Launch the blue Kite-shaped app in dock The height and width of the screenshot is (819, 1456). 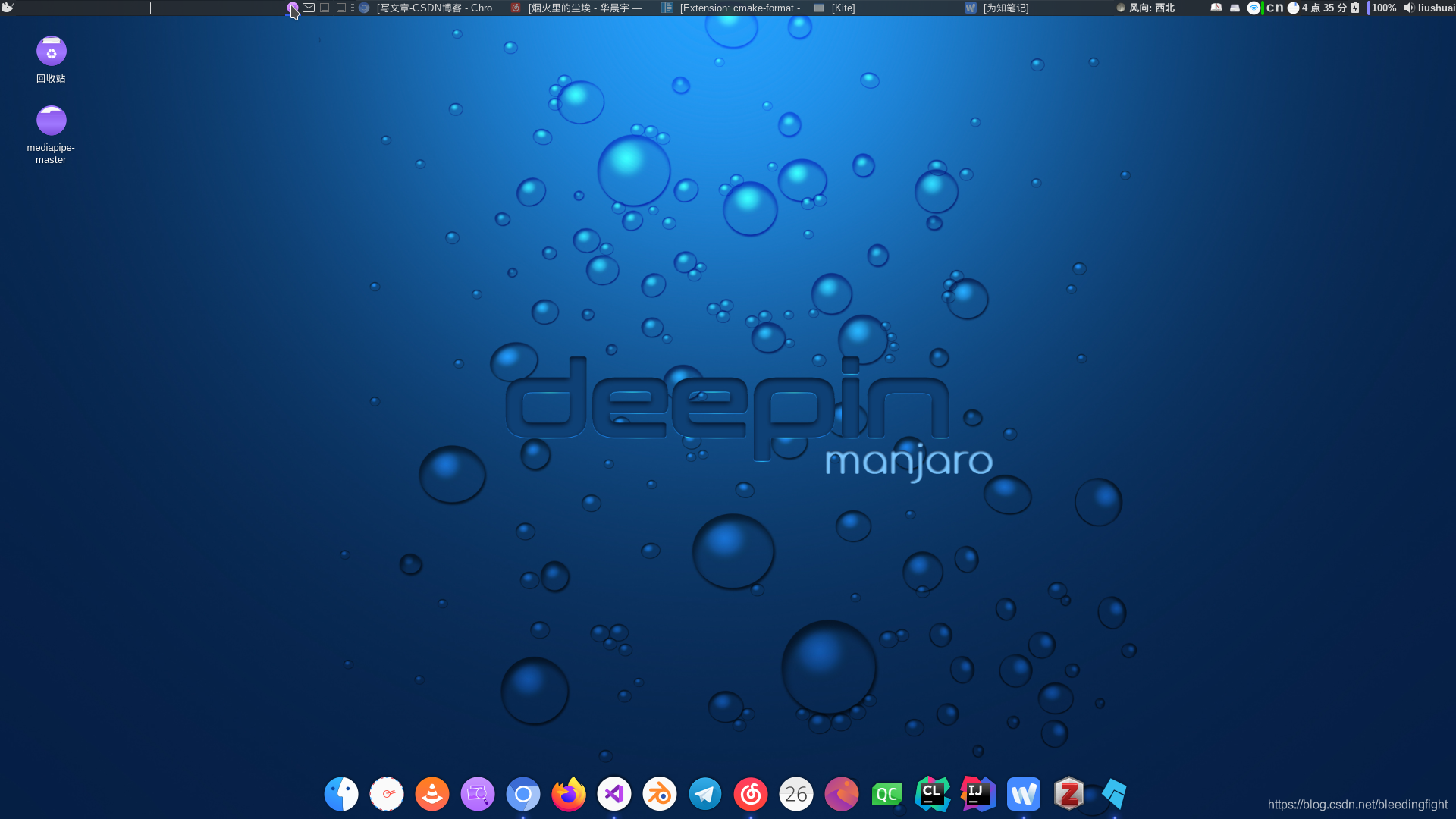tap(1114, 794)
